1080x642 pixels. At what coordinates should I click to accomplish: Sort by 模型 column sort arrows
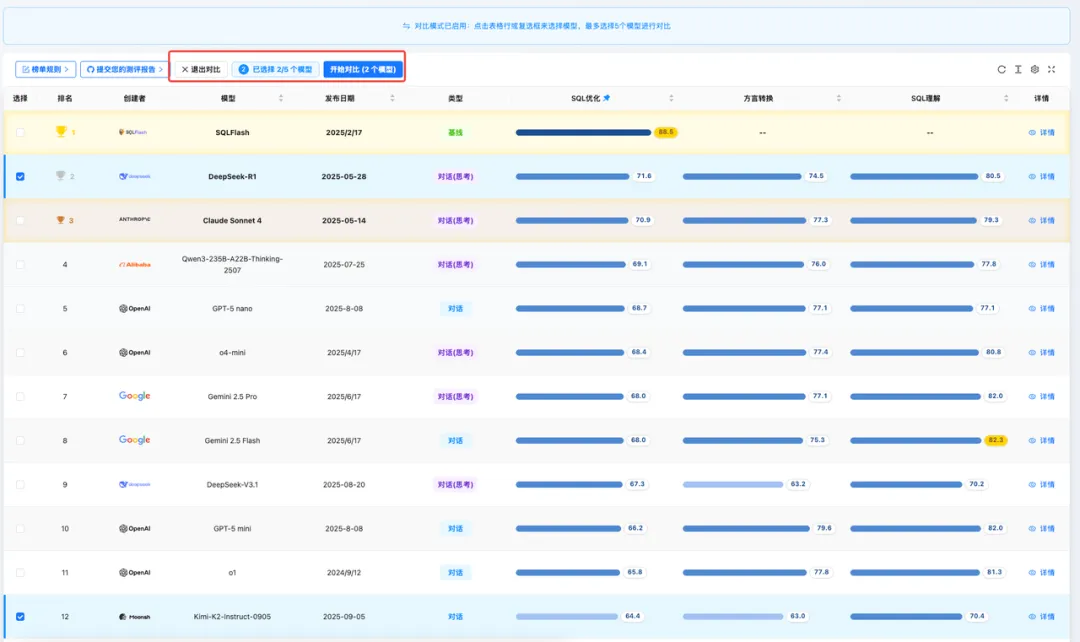pos(280,98)
